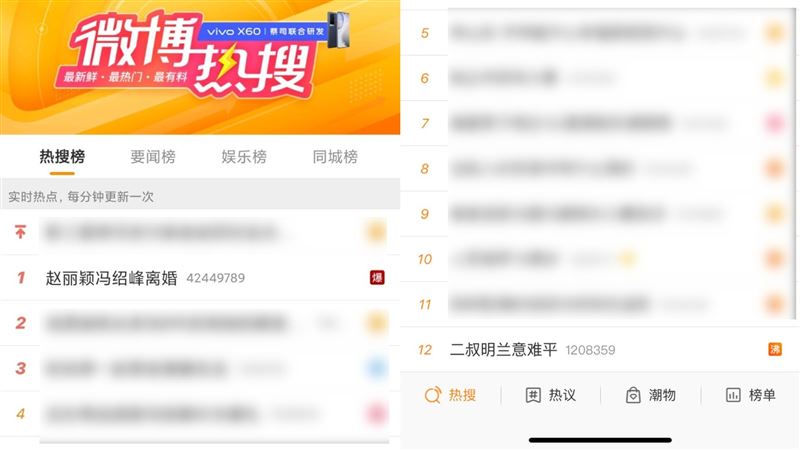Switch to the 娱乐榜 tab
The height and width of the screenshot is (450, 800).
[x=244, y=156]
